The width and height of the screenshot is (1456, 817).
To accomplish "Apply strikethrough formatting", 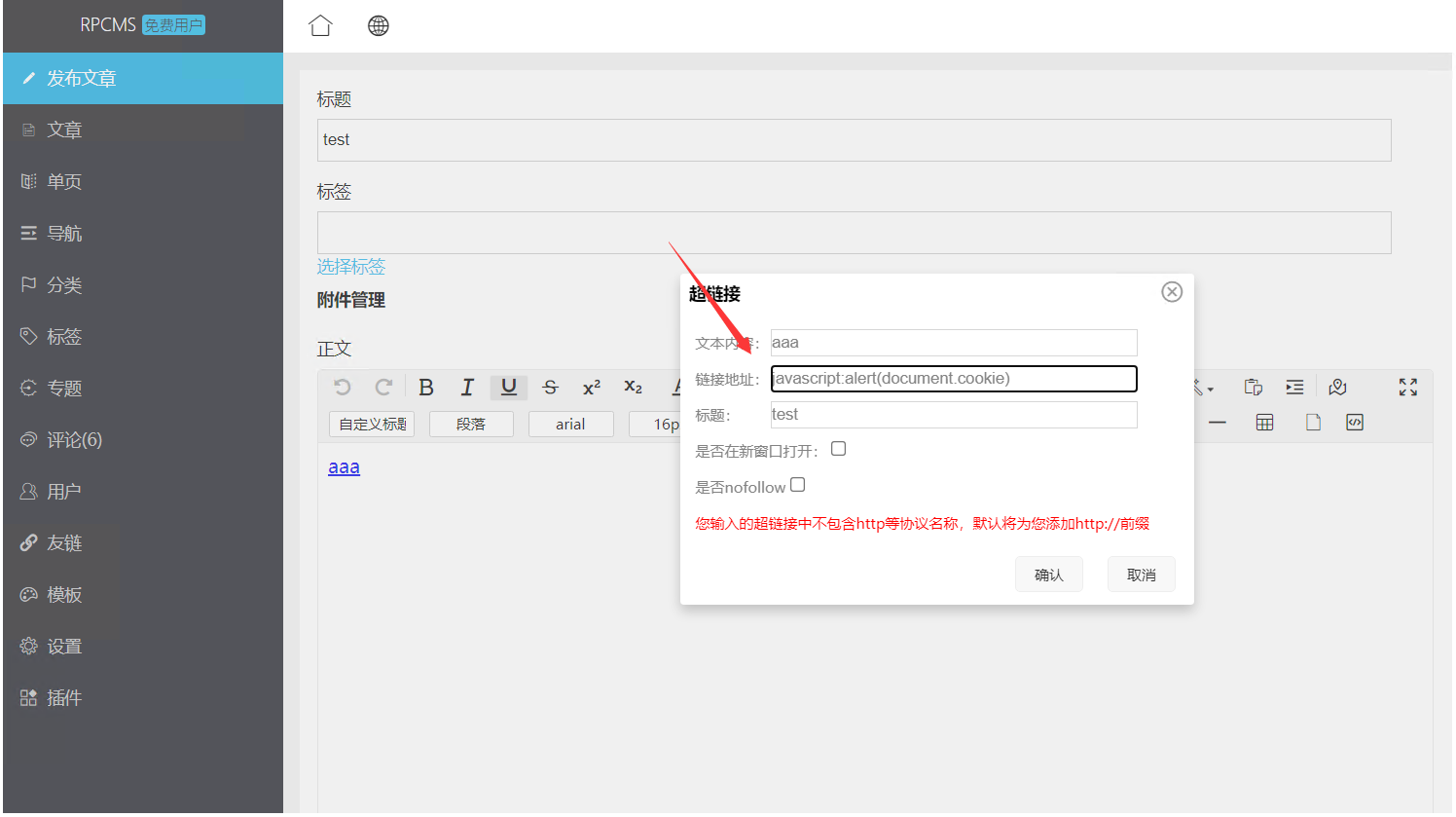I will pos(550,388).
